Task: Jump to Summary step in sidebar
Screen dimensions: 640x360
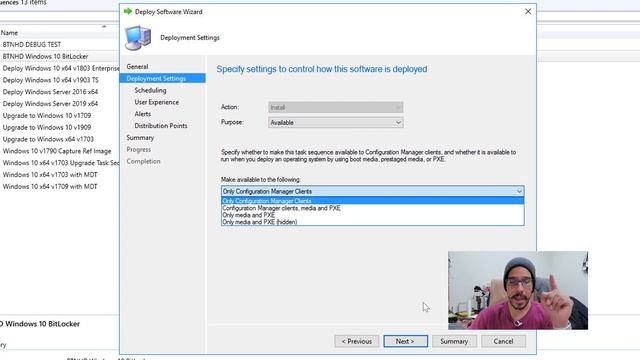Action: [x=140, y=138]
